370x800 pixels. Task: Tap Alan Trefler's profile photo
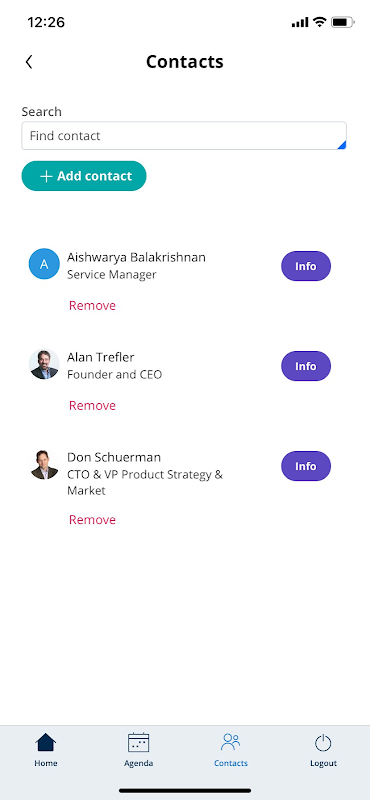(44, 364)
